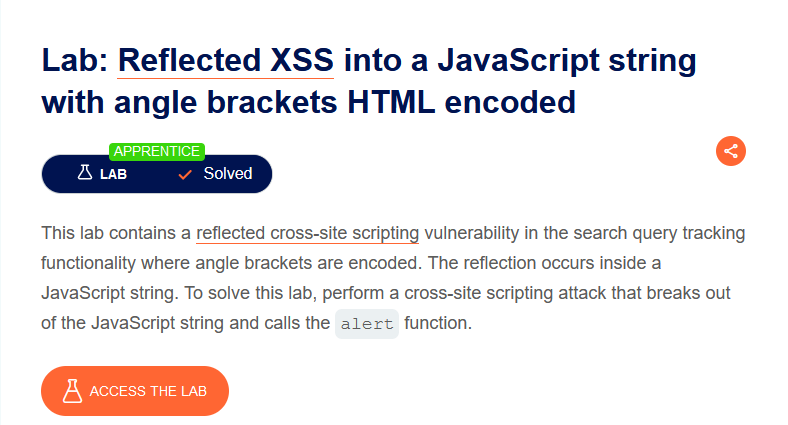This screenshot has width=788, height=425.
Task: Click the Solved status text
Action: pyautogui.click(x=228, y=174)
